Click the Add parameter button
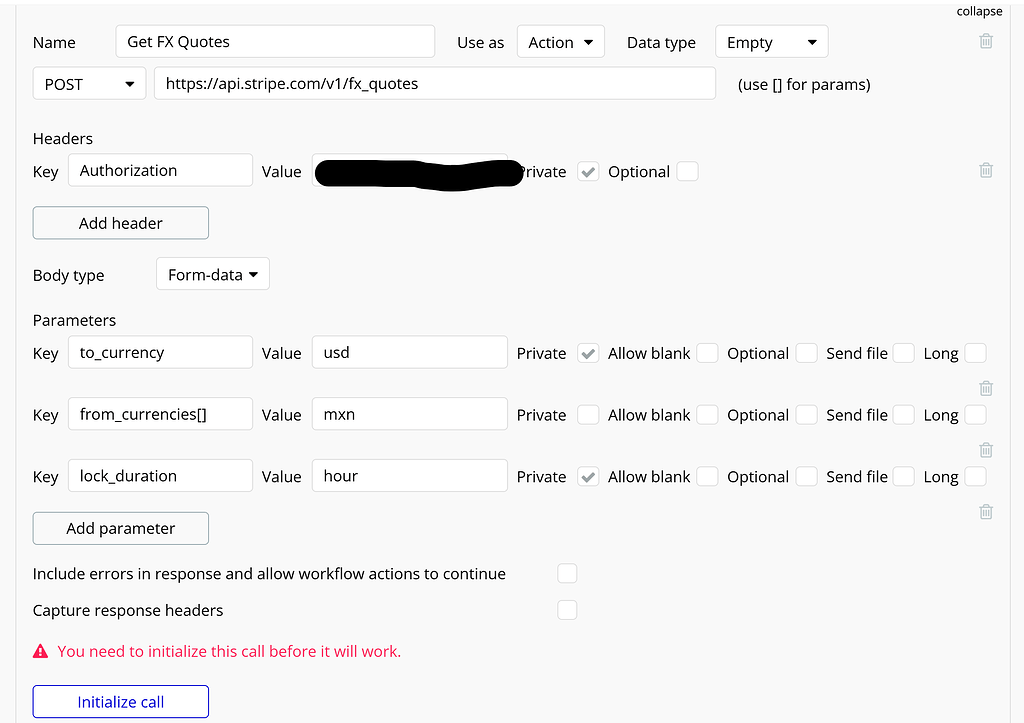 (x=120, y=527)
